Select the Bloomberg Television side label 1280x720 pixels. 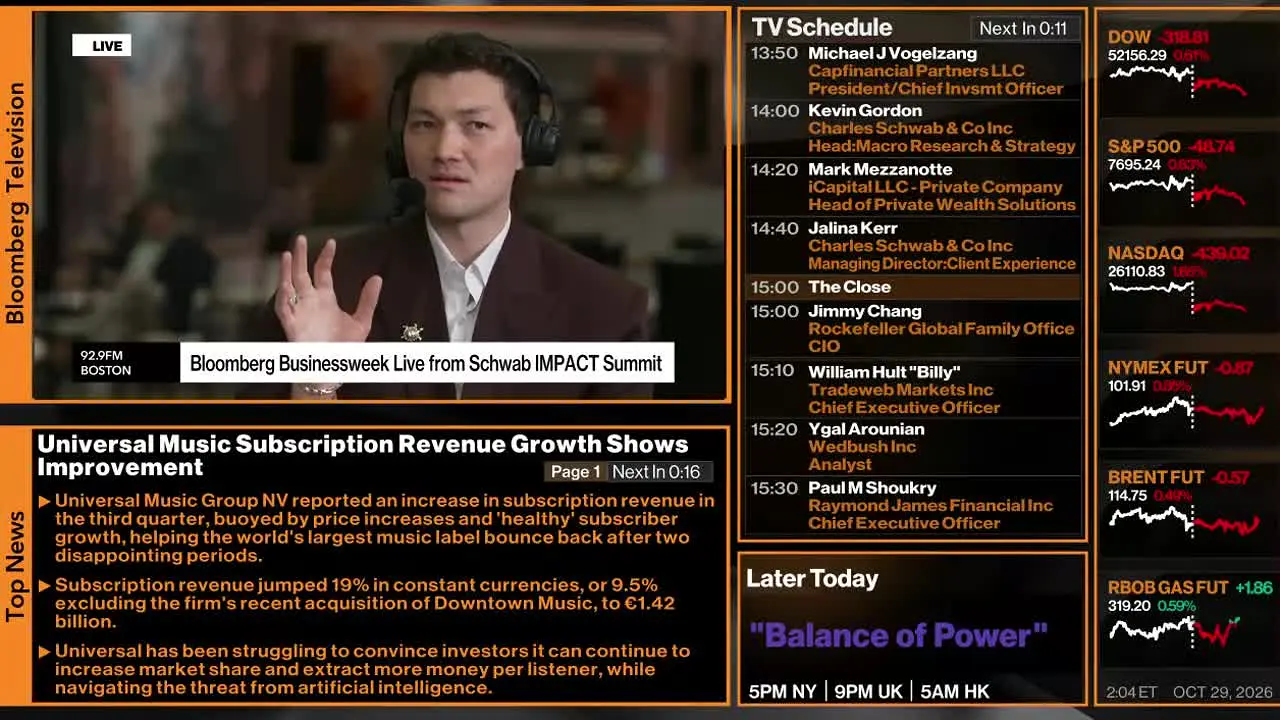pyautogui.click(x=15, y=203)
